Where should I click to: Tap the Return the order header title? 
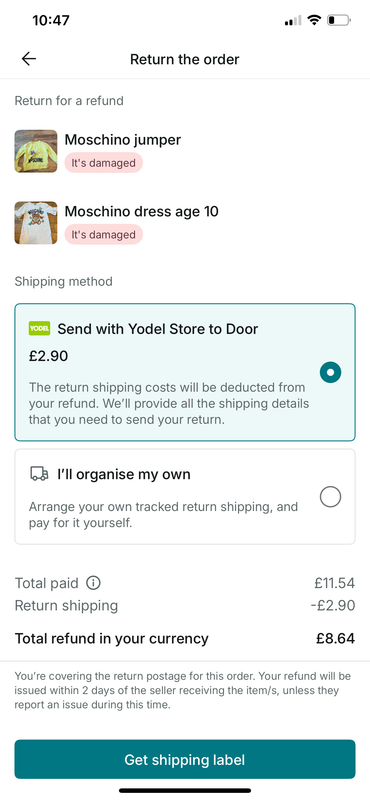click(185, 59)
